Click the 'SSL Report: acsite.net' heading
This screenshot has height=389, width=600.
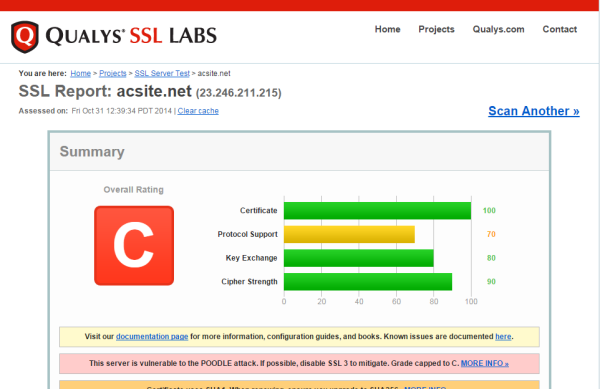click(x=105, y=91)
